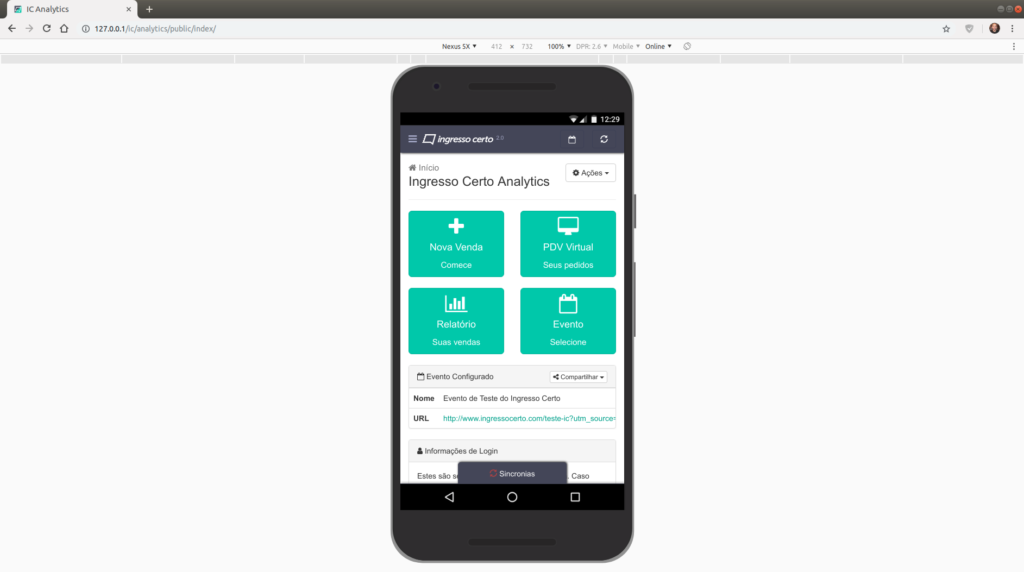Click the Início breadcrumb link
Viewport: 1024px width, 572px height.
pyautogui.click(x=424, y=168)
